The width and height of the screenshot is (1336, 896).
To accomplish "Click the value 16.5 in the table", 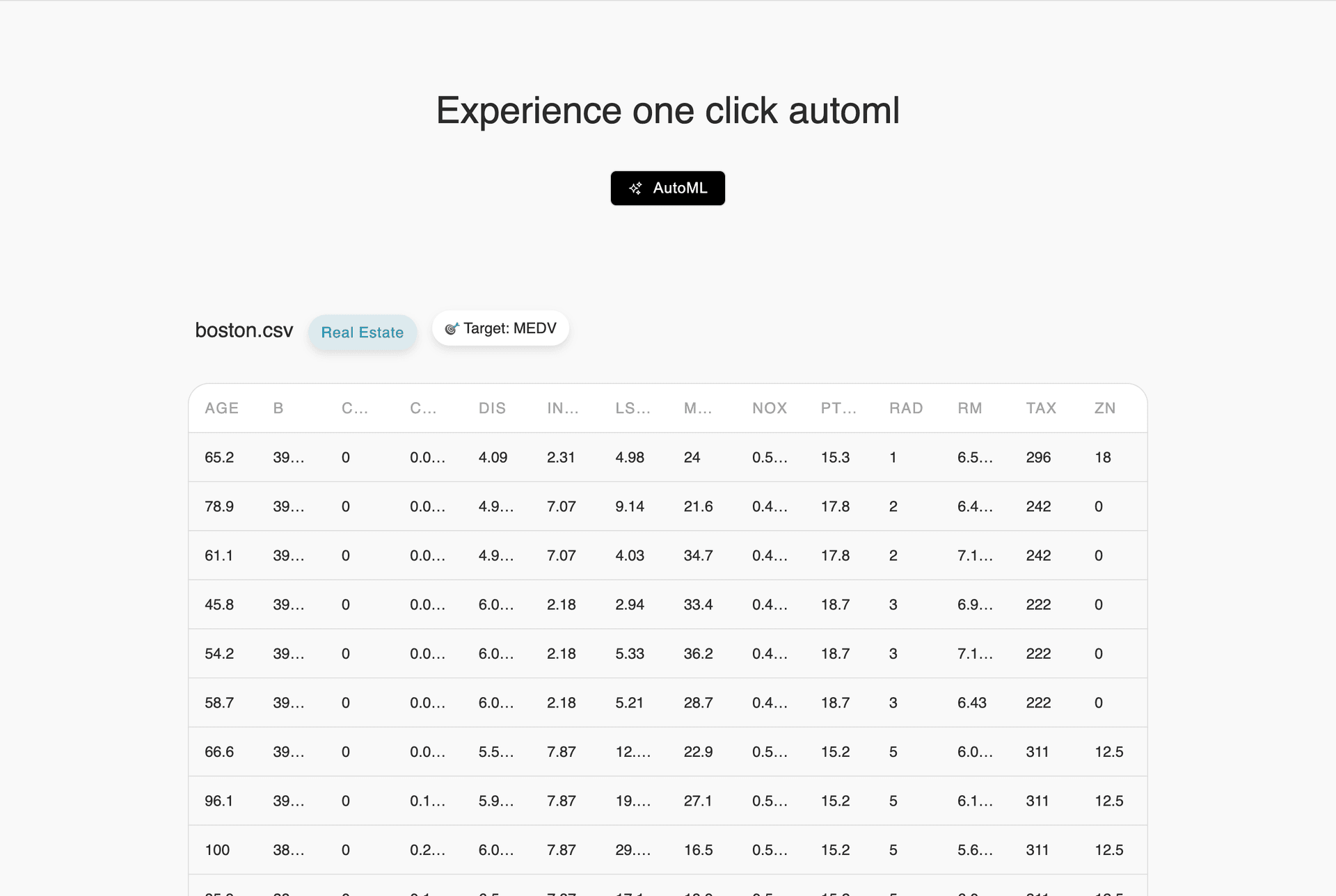I will (698, 850).
